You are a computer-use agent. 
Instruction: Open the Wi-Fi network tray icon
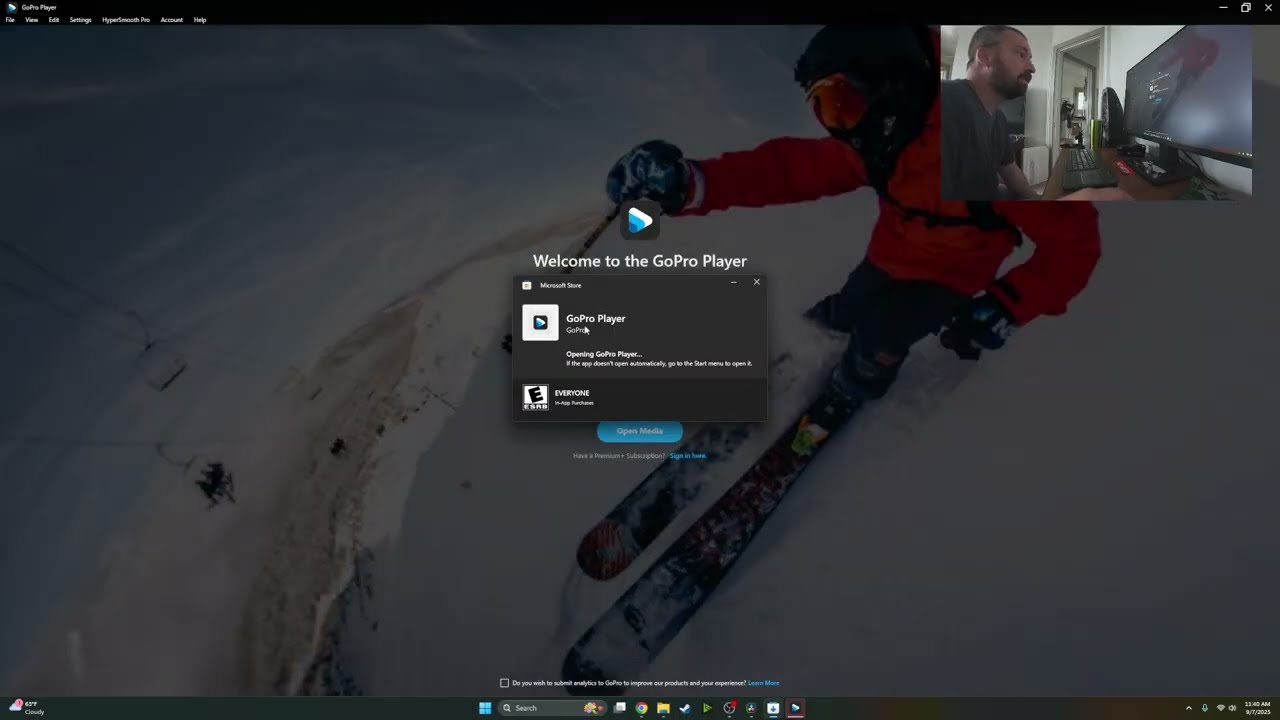coord(1220,708)
